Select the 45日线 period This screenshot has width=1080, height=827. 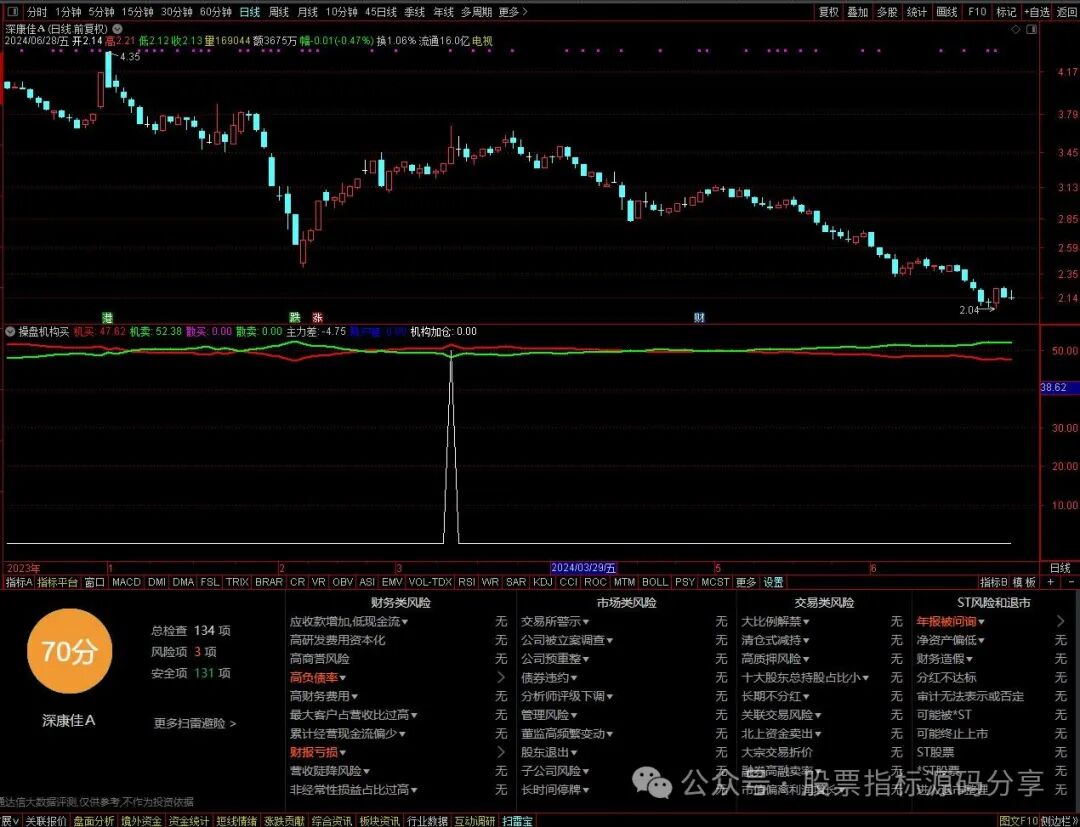click(381, 12)
